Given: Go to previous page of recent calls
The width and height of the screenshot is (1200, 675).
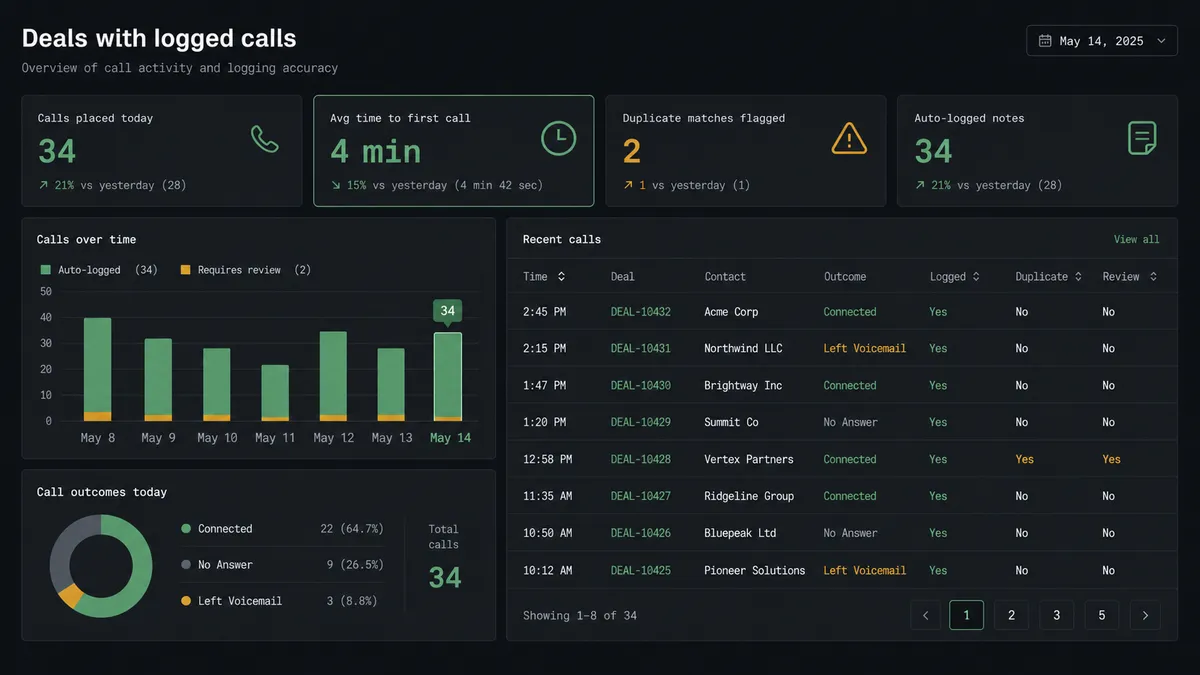Looking at the screenshot, I should (926, 615).
